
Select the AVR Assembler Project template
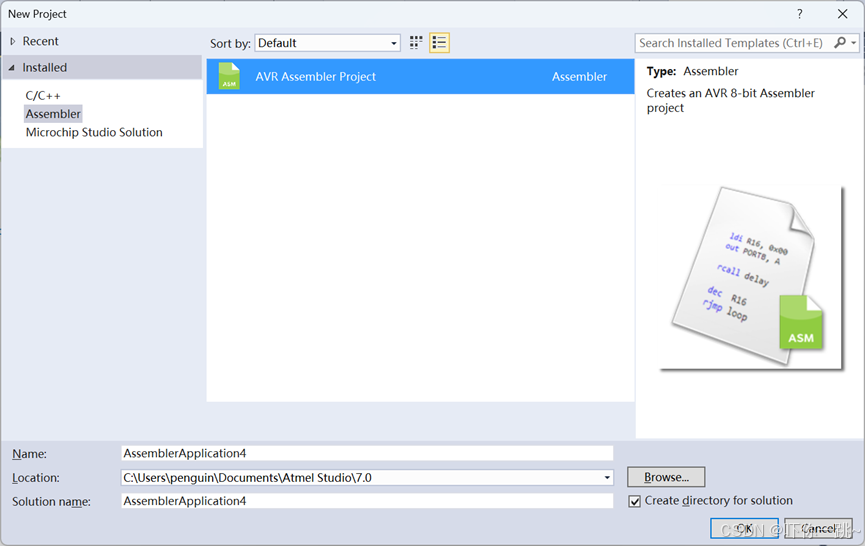click(420, 76)
